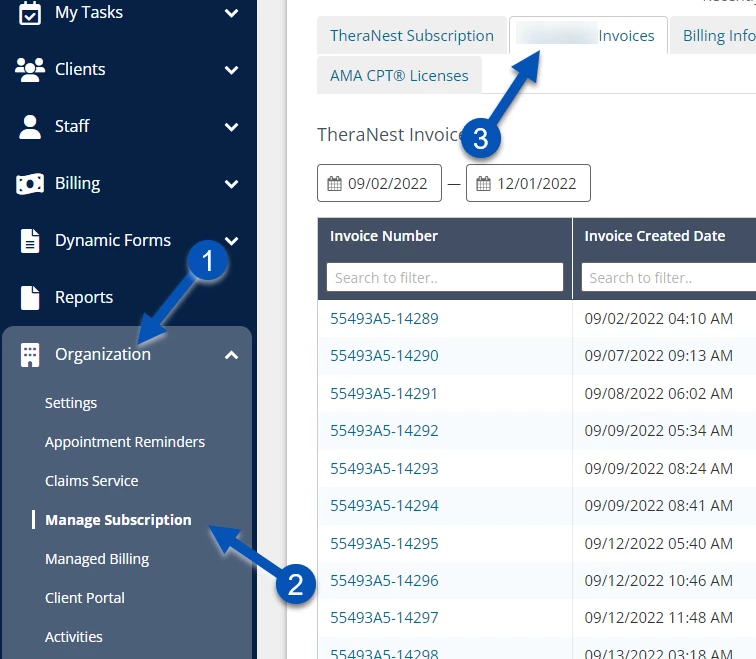This screenshot has height=659, width=756.
Task: Open the AMA CPT® Licenses tab
Action: coord(399,76)
